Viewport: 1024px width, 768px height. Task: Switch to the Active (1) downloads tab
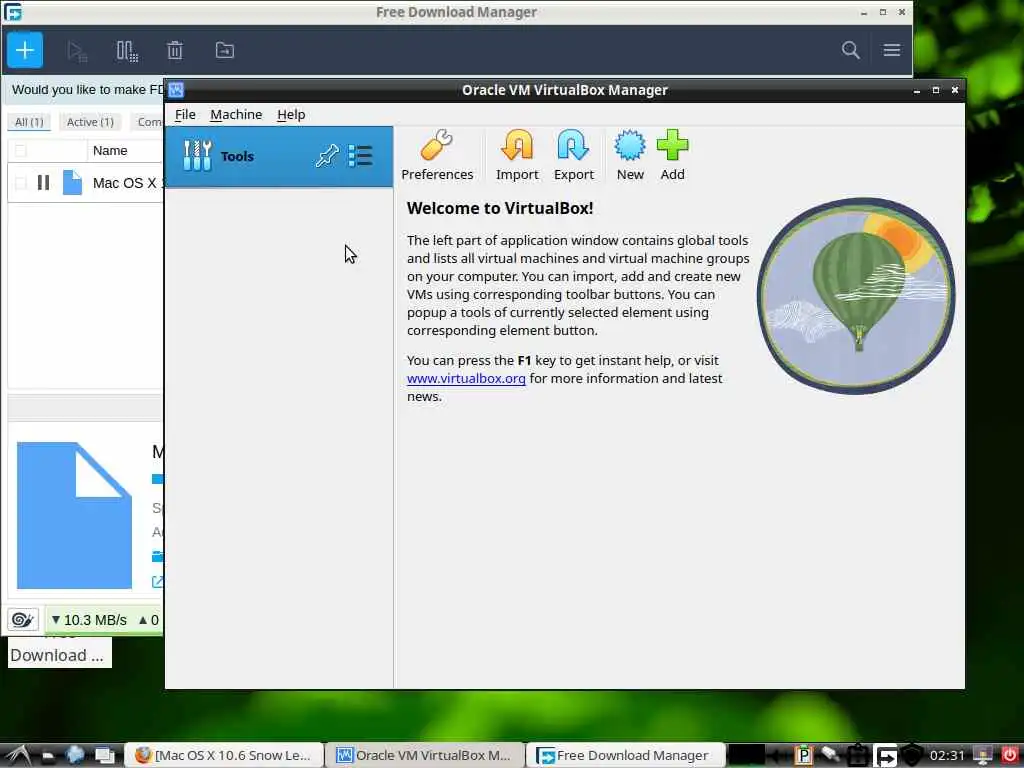pos(90,122)
